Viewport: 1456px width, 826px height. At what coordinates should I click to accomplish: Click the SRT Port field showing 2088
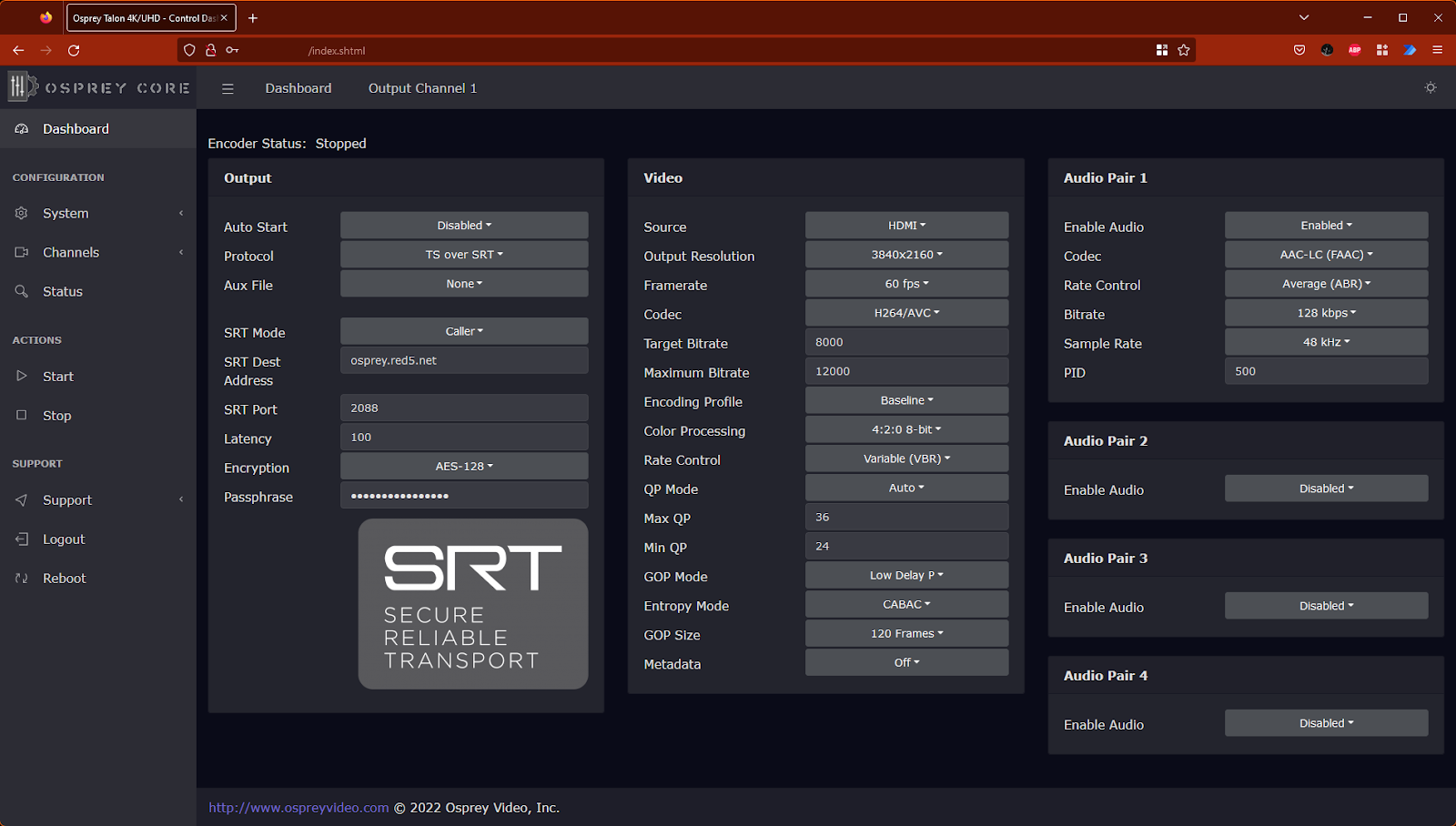pyautogui.click(x=464, y=408)
